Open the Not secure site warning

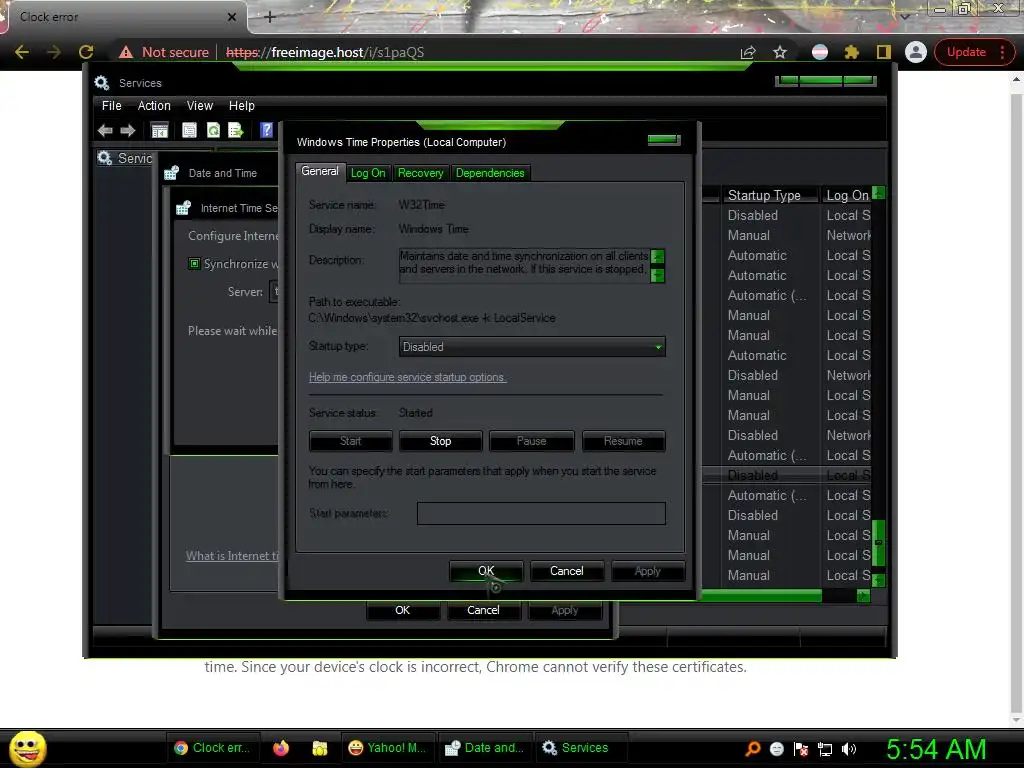pos(165,52)
